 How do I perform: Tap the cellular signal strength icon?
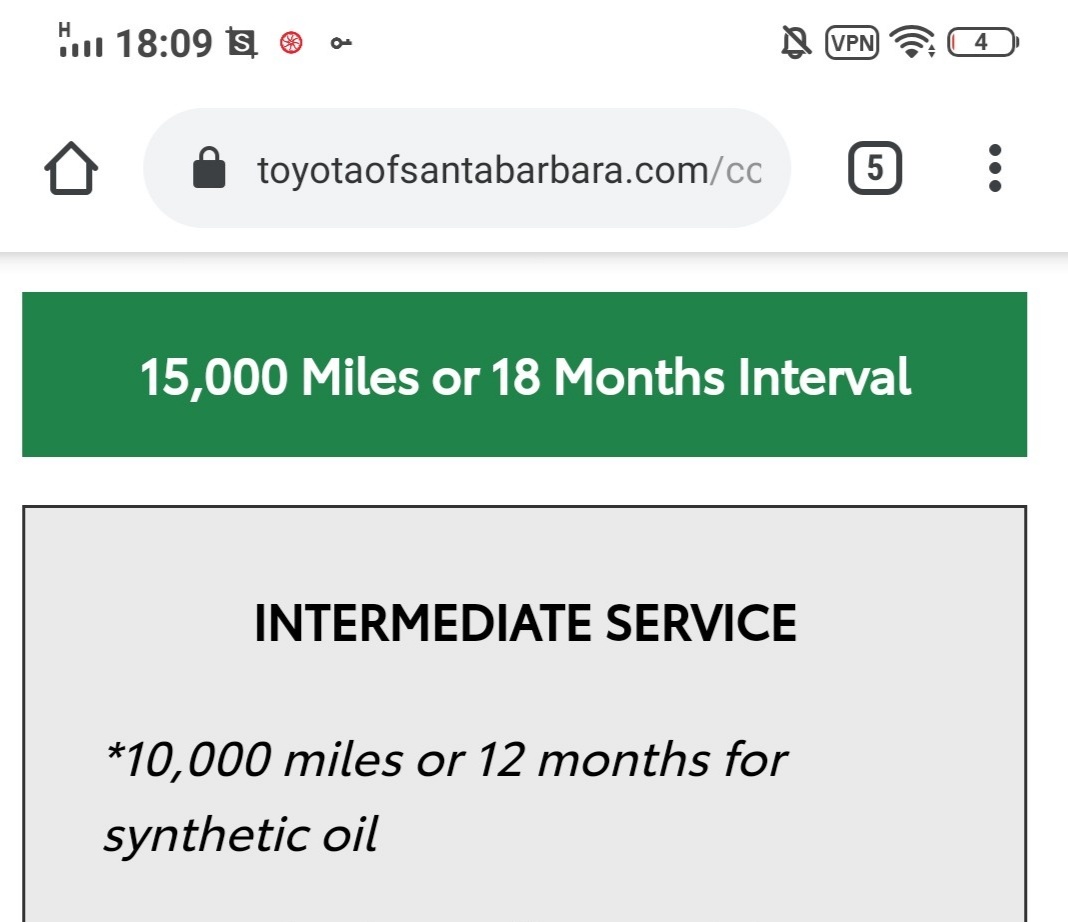point(80,40)
